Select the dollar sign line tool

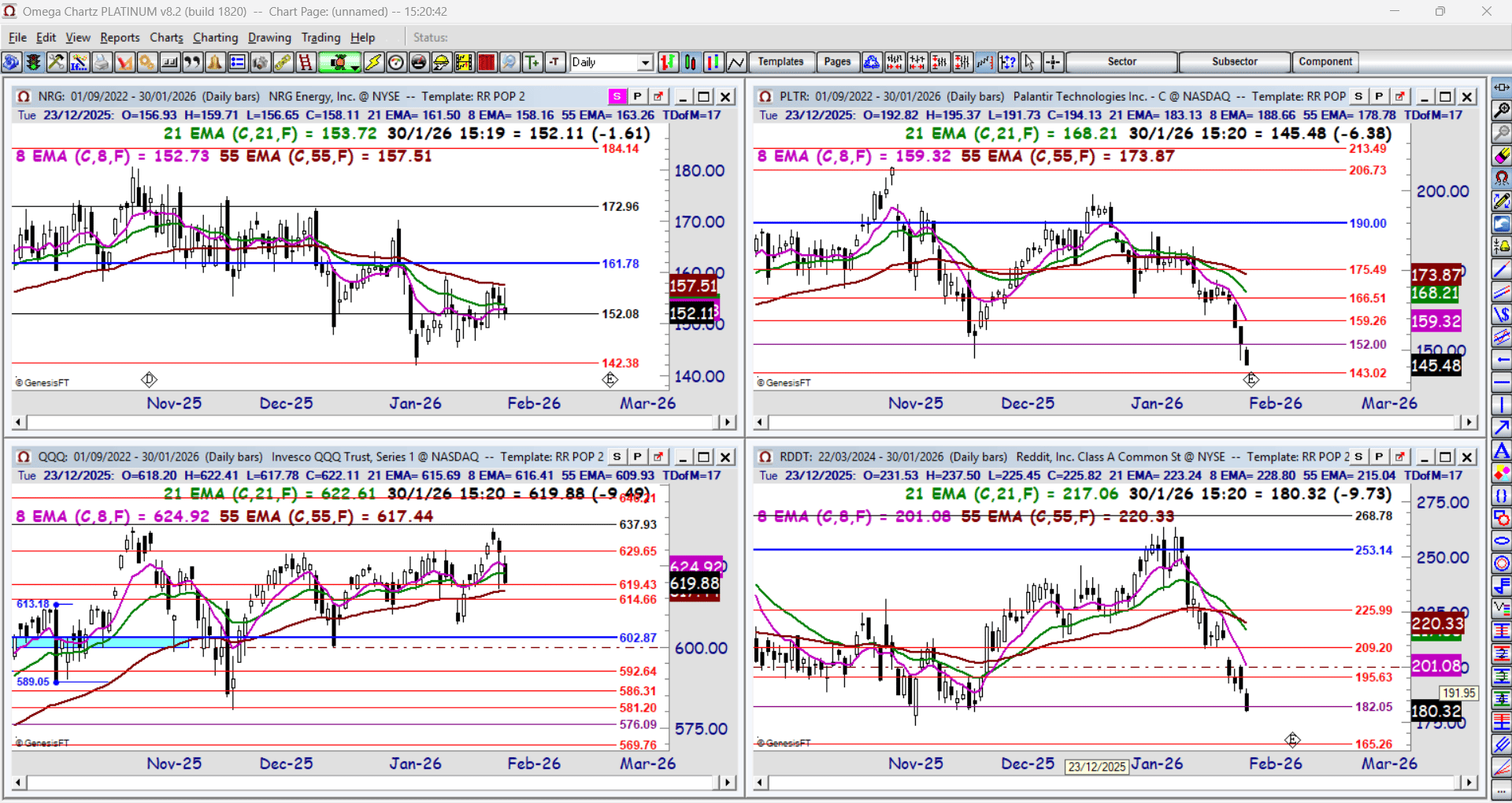pos(1502,315)
